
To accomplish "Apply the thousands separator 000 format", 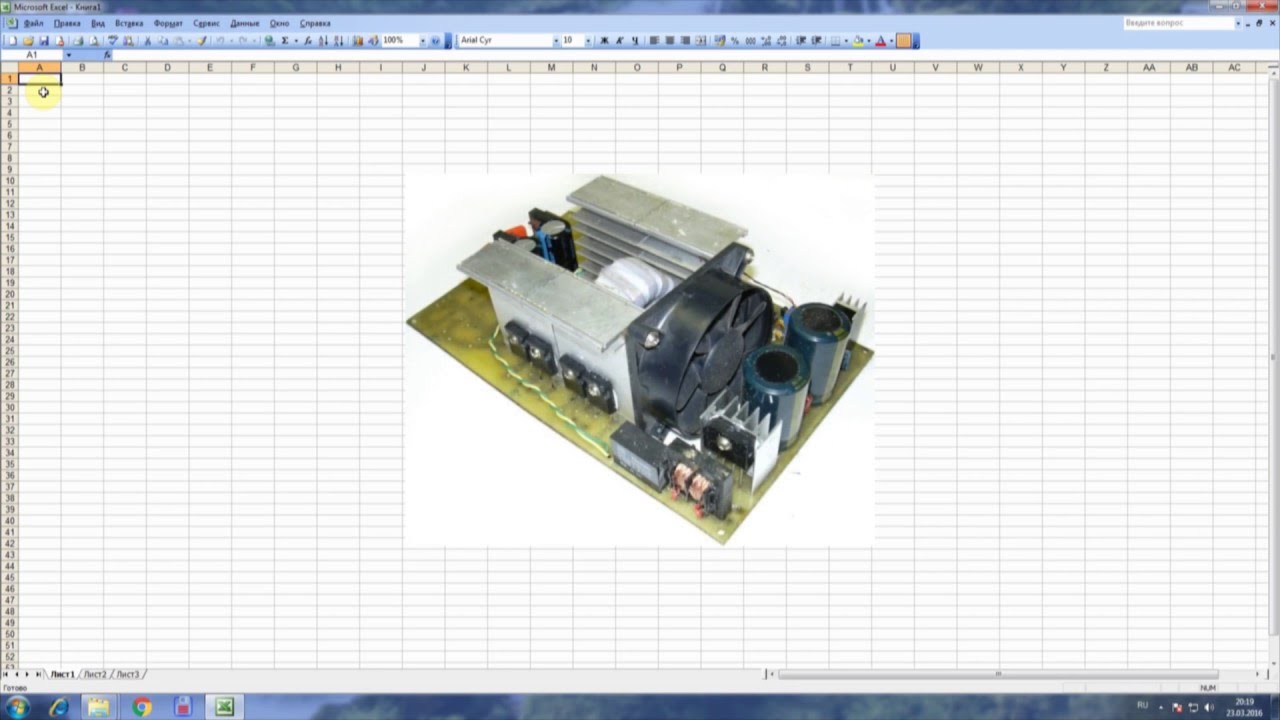I will click(751, 41).
